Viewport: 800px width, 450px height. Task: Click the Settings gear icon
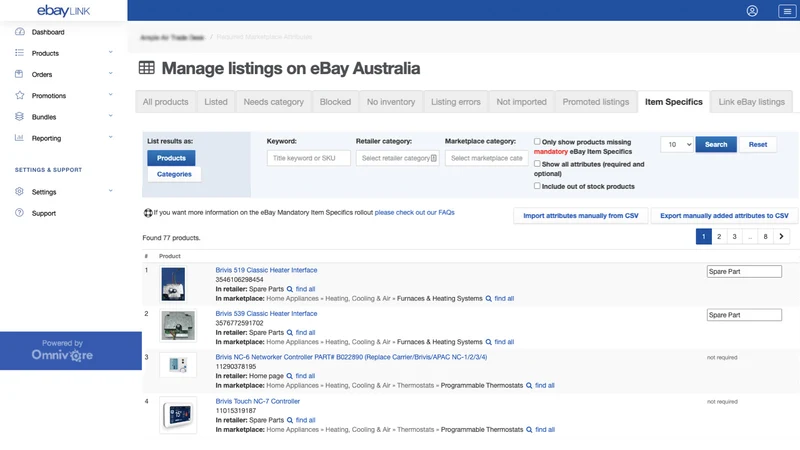click(19, 191)
